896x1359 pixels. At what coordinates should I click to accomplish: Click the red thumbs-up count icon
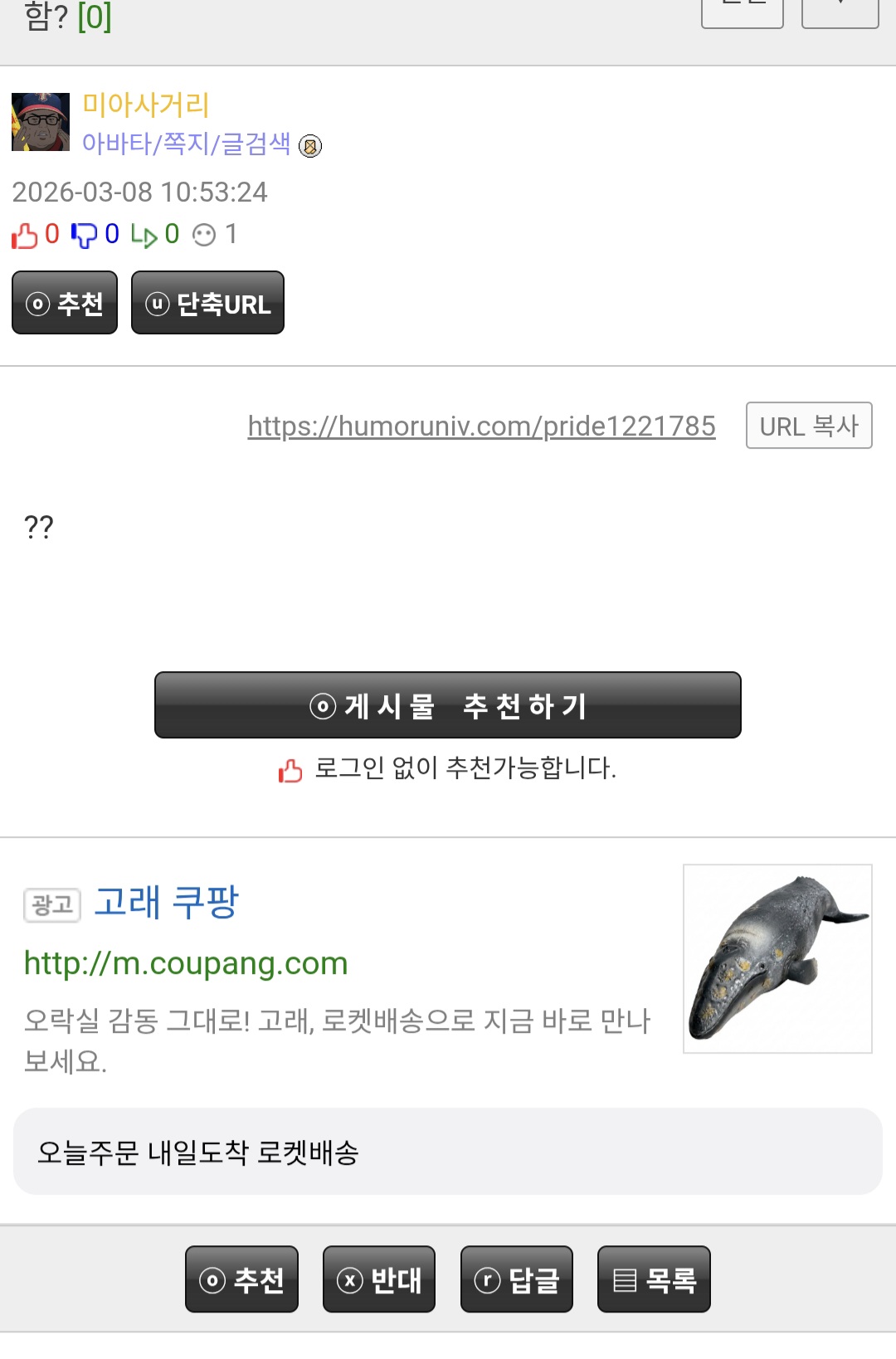coord(25,236)
